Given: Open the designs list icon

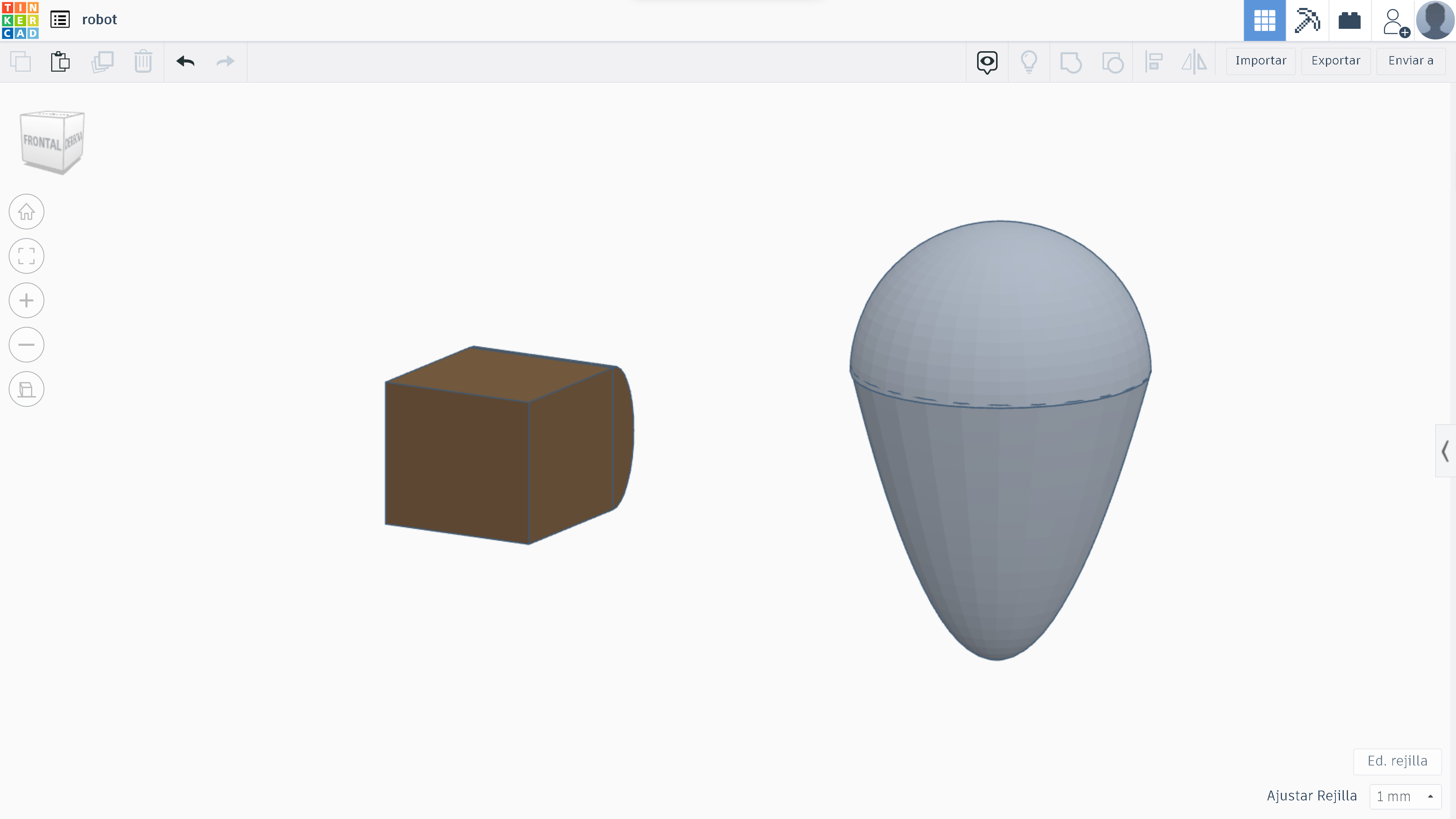Looking at the screenshot, I should pyautogui.click(x=60, y=20).
